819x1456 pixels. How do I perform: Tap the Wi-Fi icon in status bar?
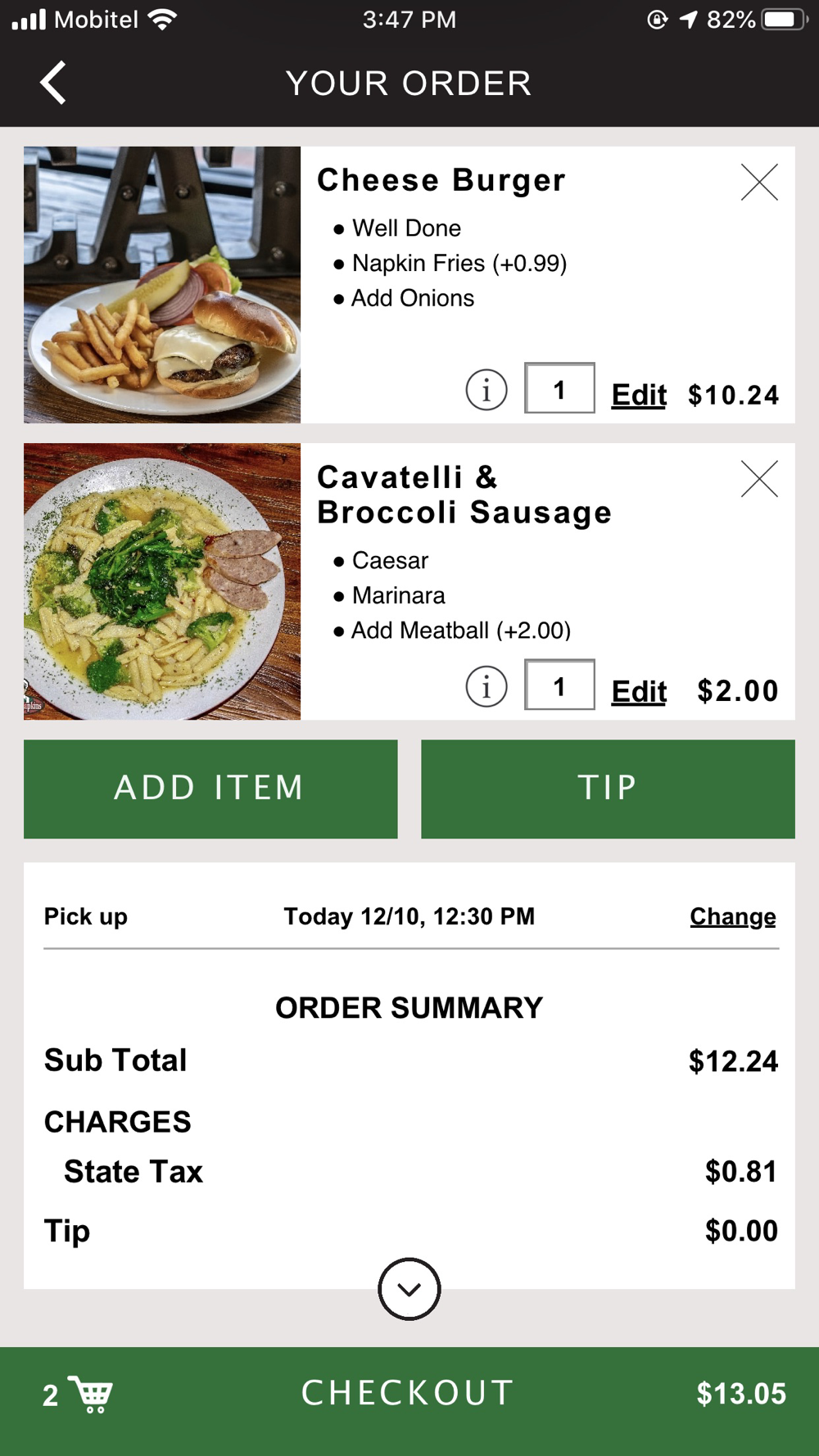(163, 19)
